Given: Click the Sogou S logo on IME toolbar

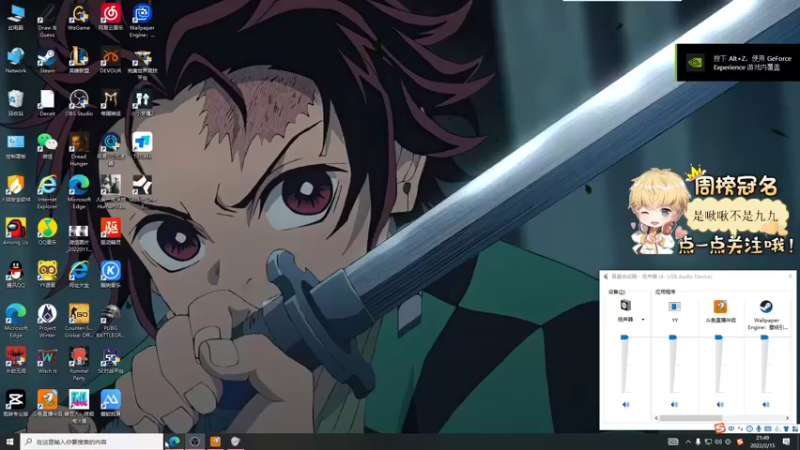Looking at the screenshot, I should (x=720, y=428).
